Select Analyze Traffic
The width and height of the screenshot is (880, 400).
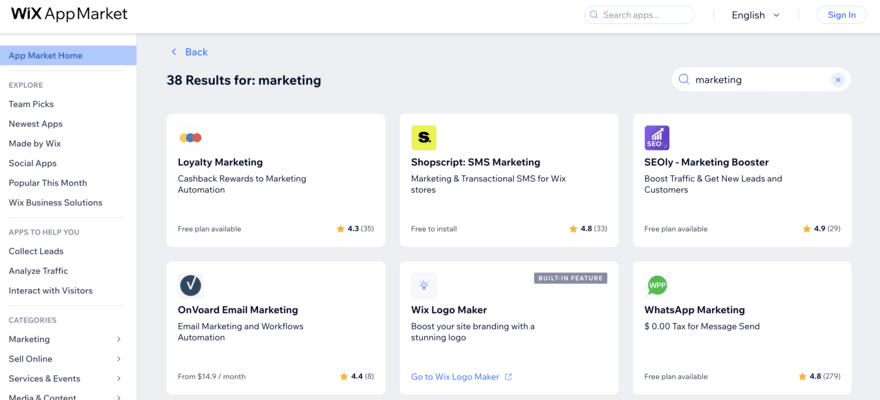pos(38,271)
